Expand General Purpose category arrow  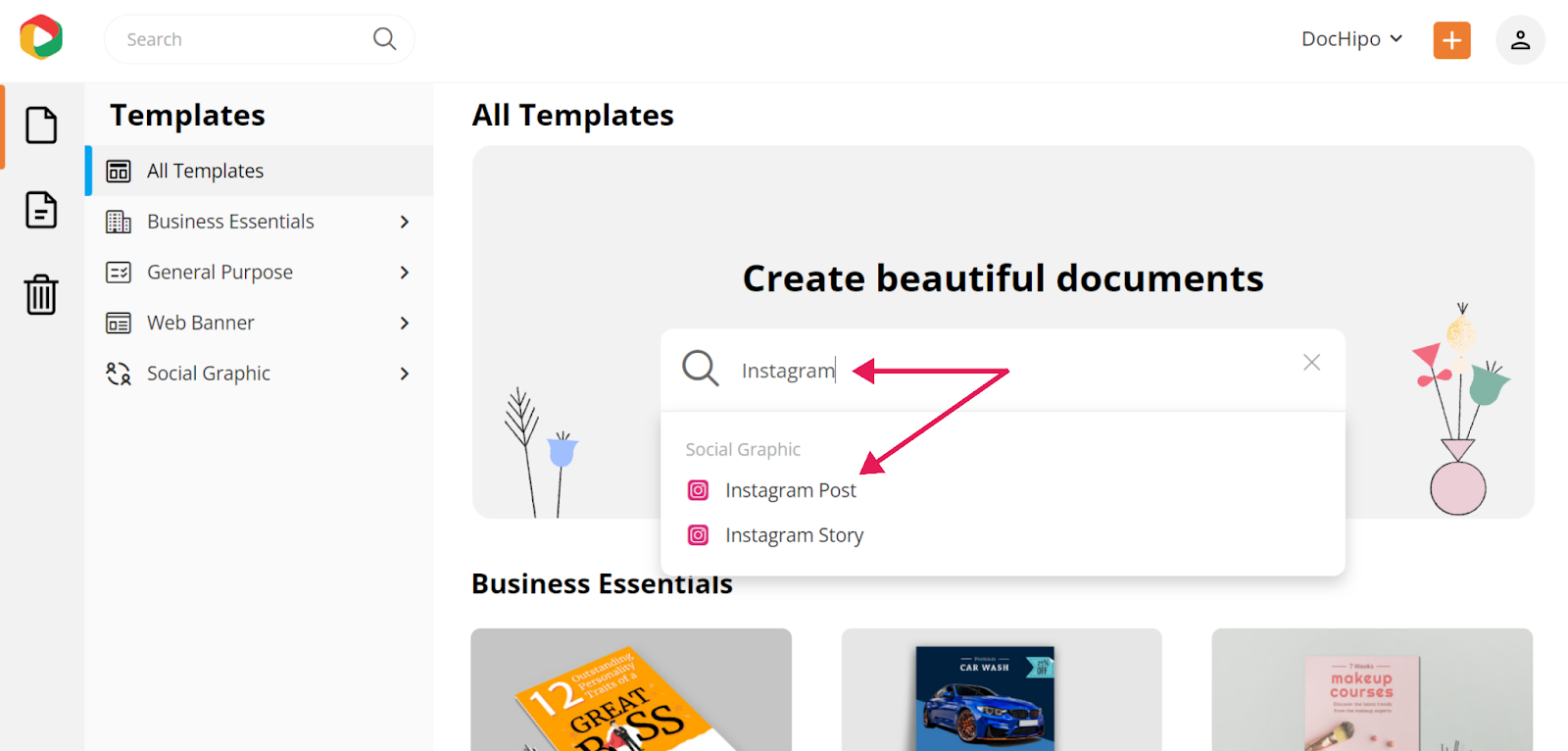(x=405, y=273)
